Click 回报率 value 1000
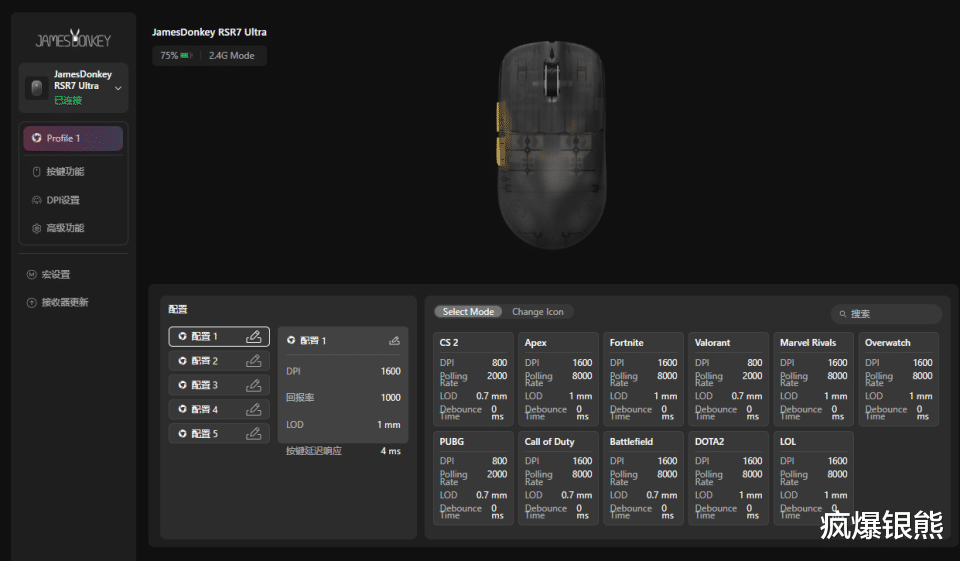This screenshot has width=960, height=561. [391, 397]
